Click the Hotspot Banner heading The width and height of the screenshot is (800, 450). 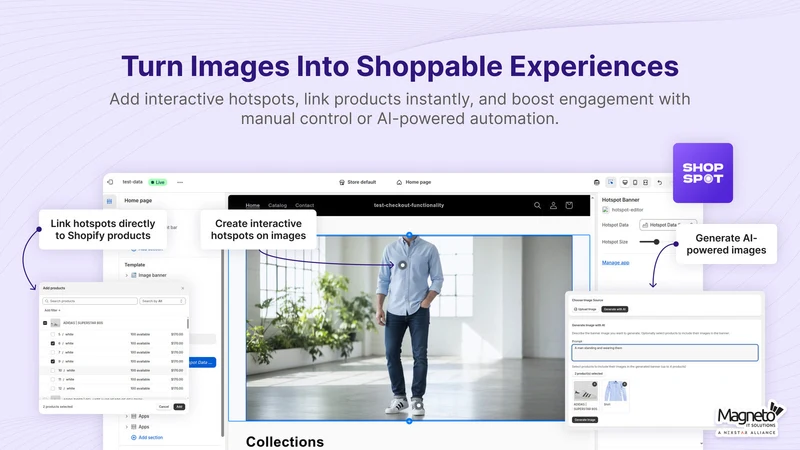pyautogui.click(x=620, y=200)
